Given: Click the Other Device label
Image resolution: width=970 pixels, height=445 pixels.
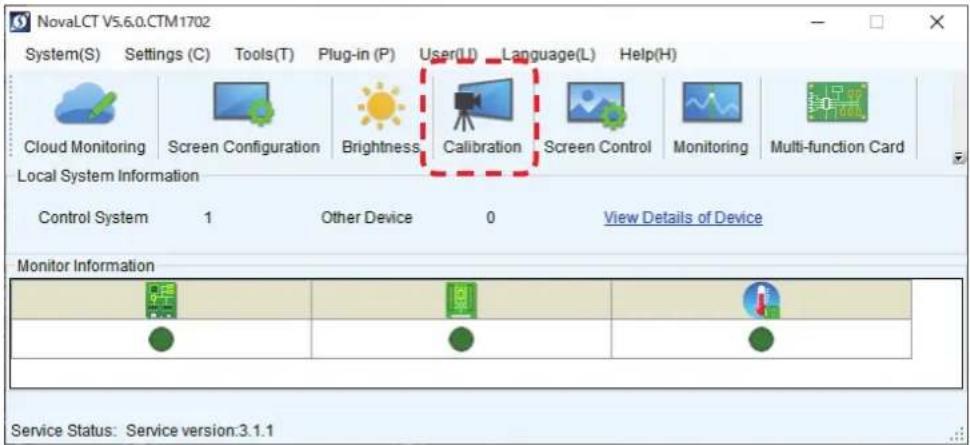Looking at the screenshot, I should click(x=367, y=218).
